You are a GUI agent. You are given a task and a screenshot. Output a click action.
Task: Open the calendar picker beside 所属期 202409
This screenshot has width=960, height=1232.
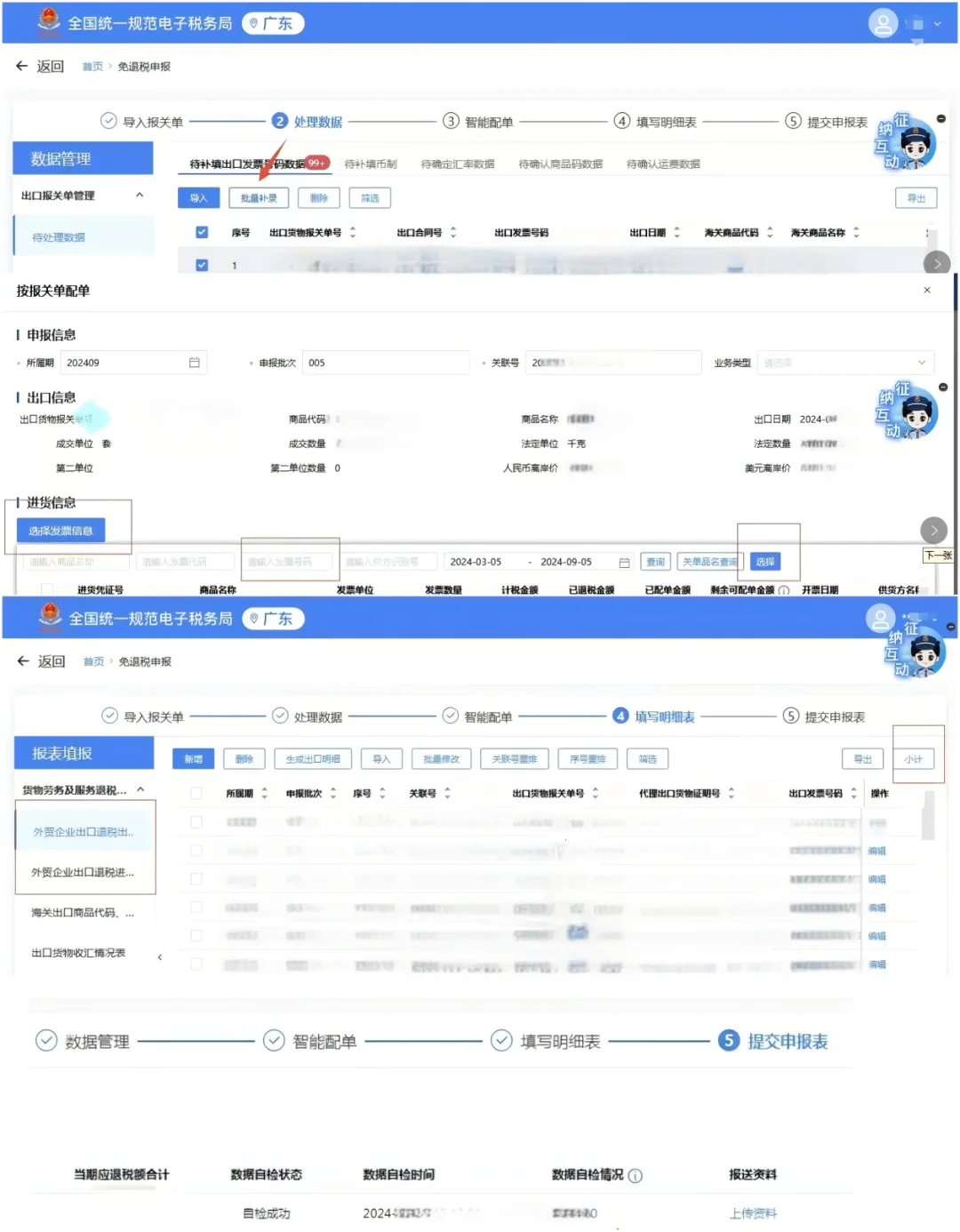click(195, 362)
